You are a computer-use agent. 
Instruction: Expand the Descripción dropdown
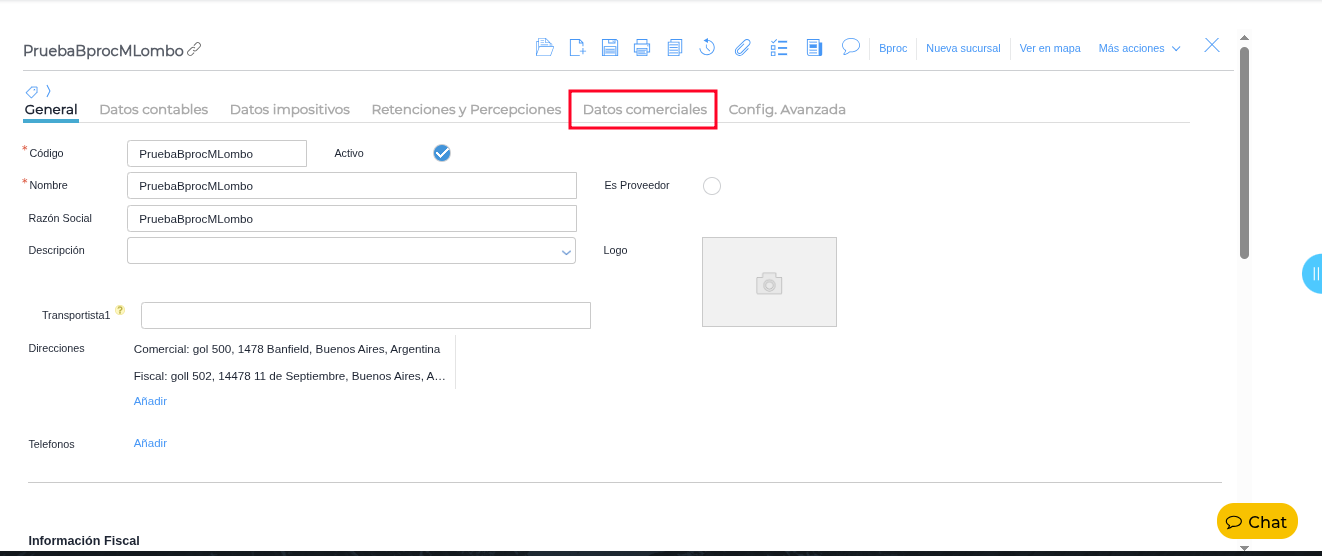(565, 252)
